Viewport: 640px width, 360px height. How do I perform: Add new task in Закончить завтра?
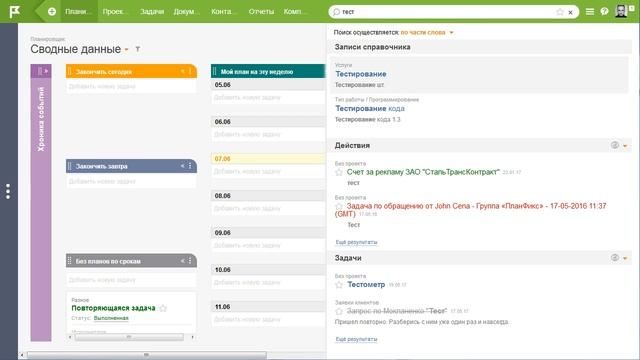[131, 181]
